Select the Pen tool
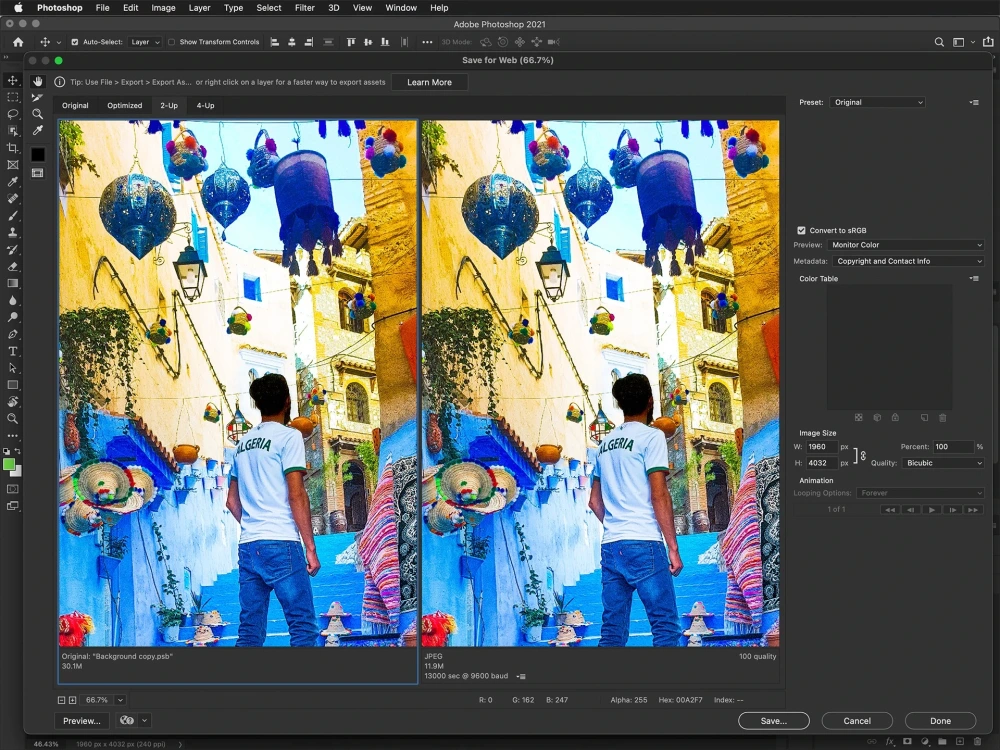Image resolution: width=1000 pixels, height=750 pixels. (x=12, y=334)
